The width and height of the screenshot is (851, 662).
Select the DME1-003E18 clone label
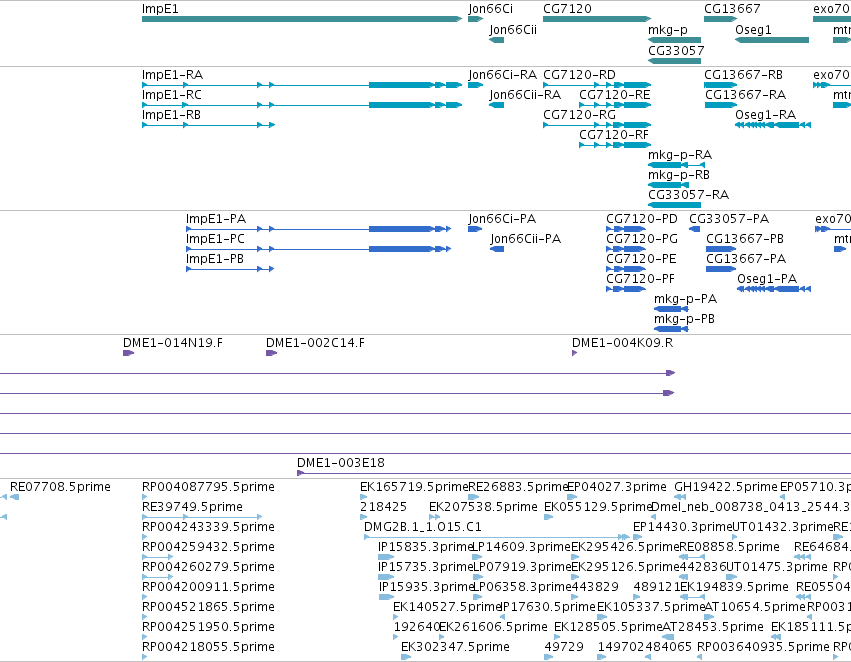pos(341,463)
